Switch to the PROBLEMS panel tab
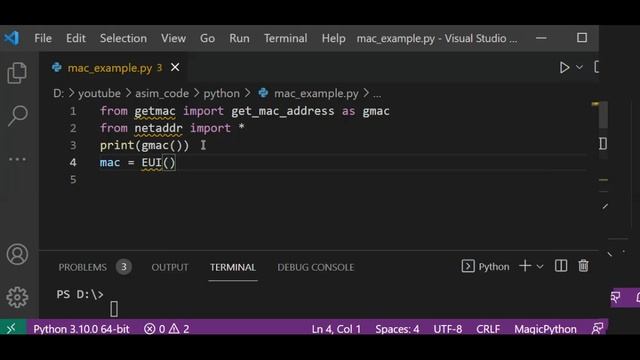The height and width of the screenshot is (360, 640). coord(82,267)
